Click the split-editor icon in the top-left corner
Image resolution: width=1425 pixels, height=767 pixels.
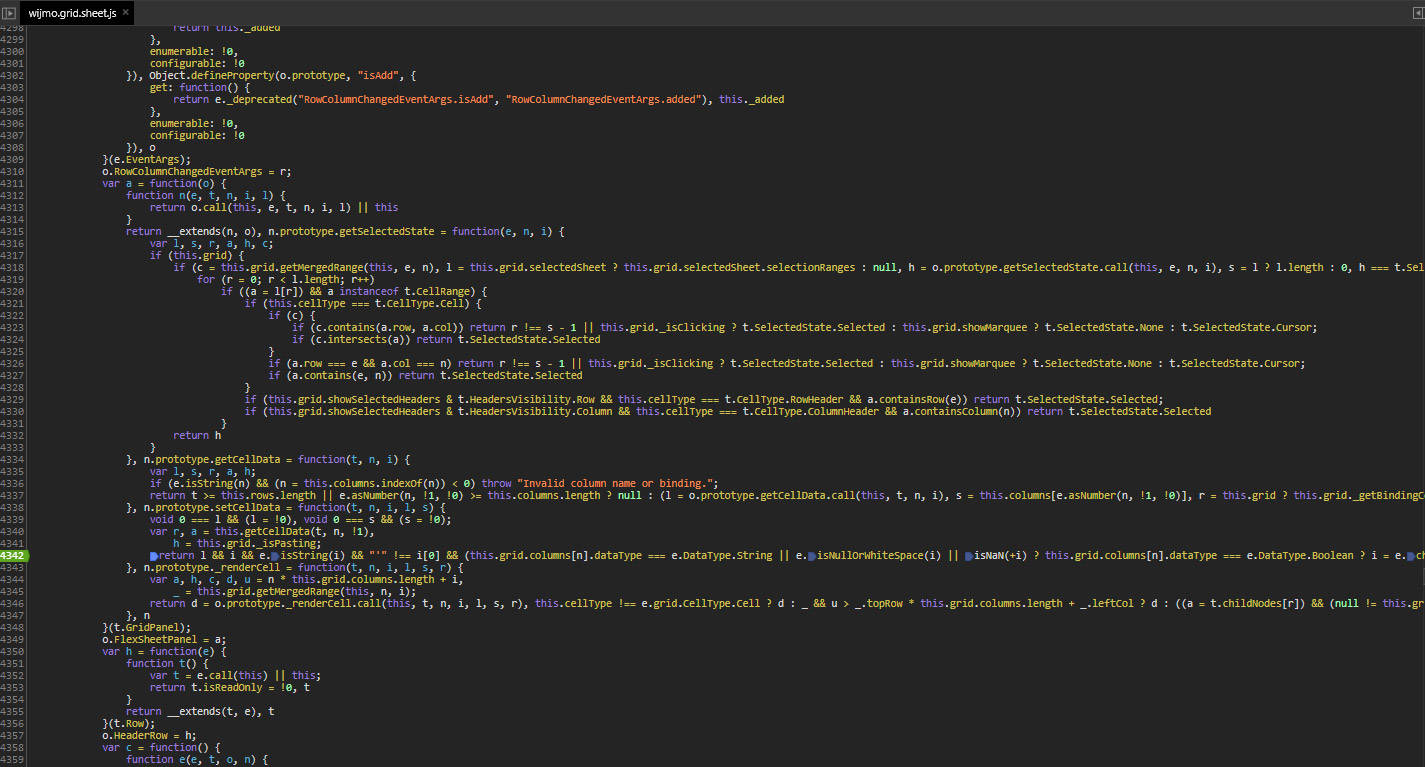[x=9, y=13]
